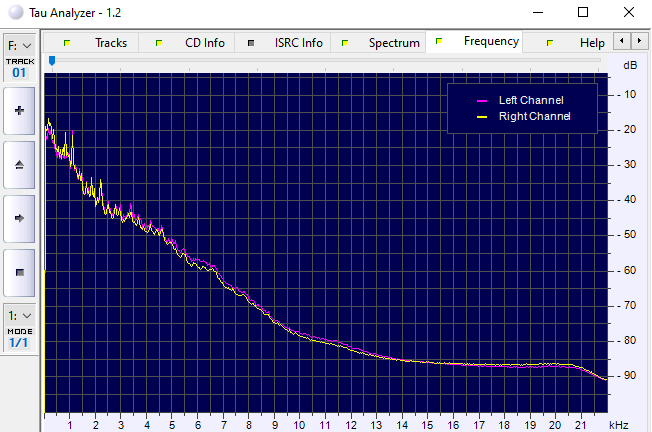Select the Frequency tab
The image size is (652, 432).
(474, 42)
